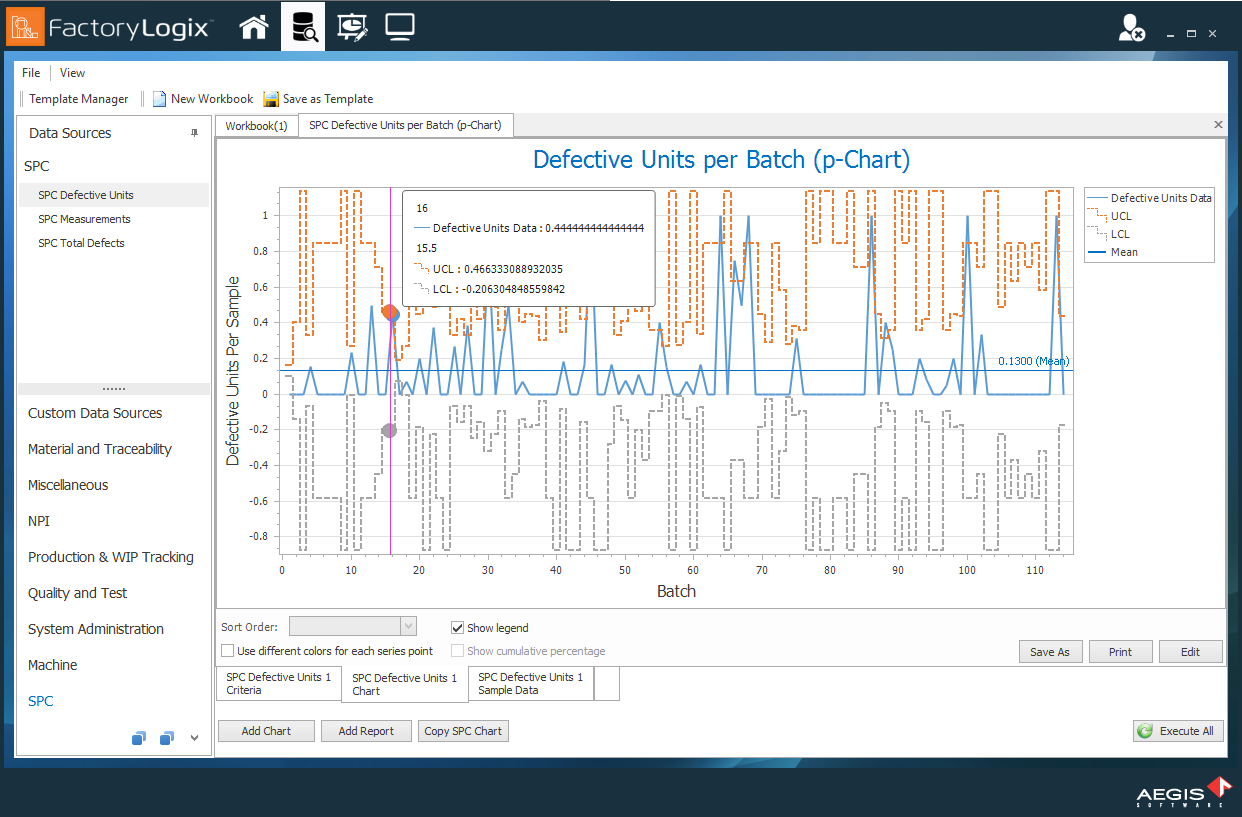Switch to the Workbook(1) tab
This screenshot has width=1242, height=817.
pyautogui.click(x=256, y=126)
